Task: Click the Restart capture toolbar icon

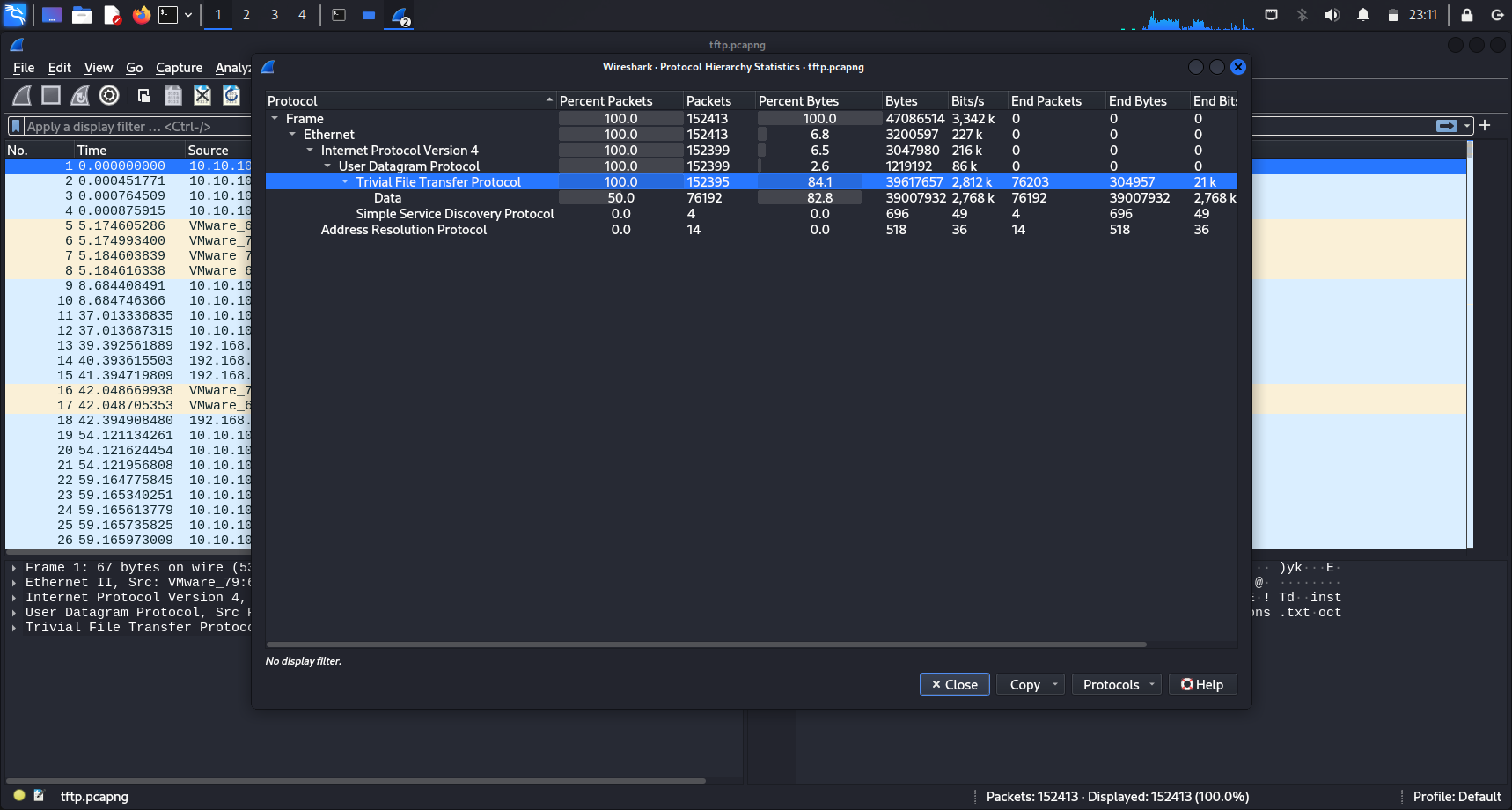Action: click(x=80, y=95)
